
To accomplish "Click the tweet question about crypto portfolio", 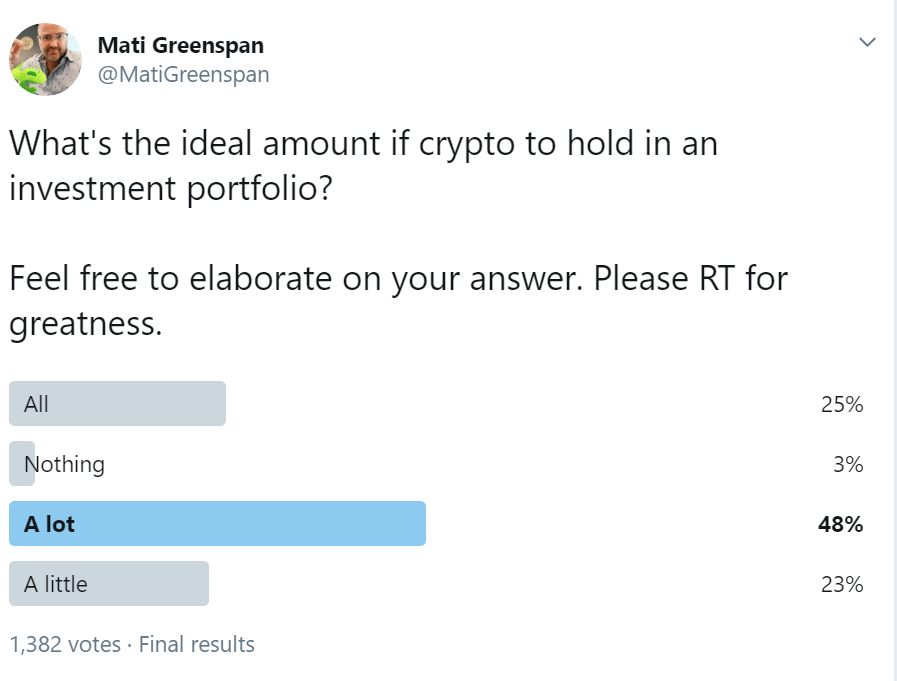I will 363,165.
